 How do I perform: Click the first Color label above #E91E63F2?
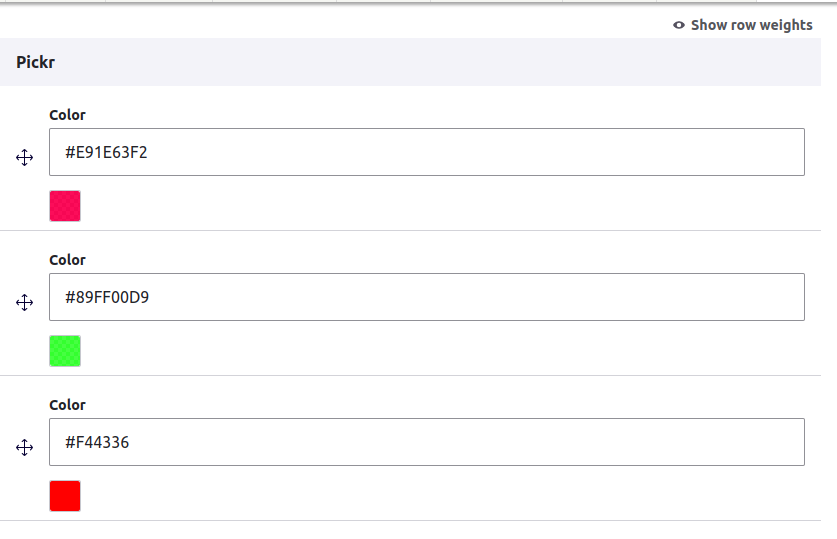[x=67, y=115]
